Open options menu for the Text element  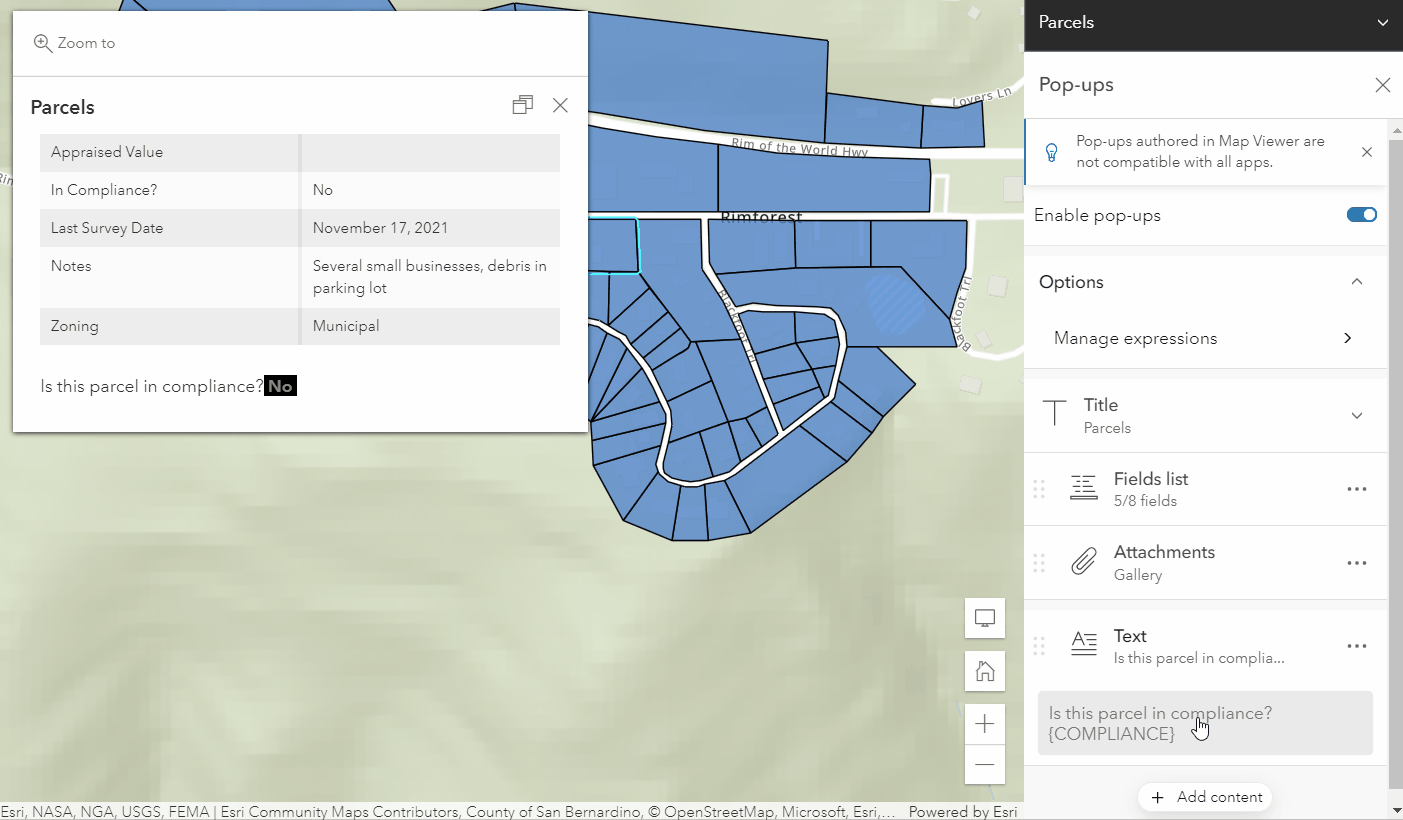[x=1356, y=645]
